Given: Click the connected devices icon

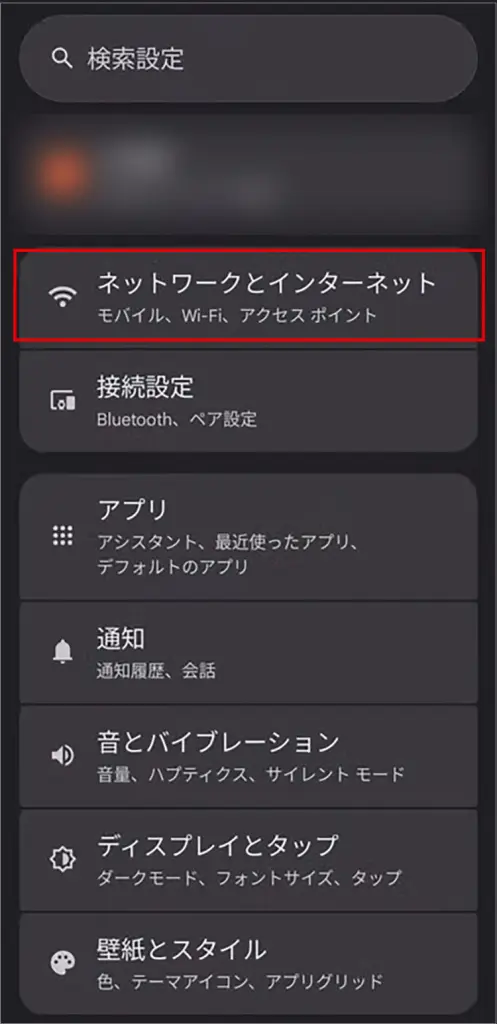Looking at the screenshot, I should 63,401.
